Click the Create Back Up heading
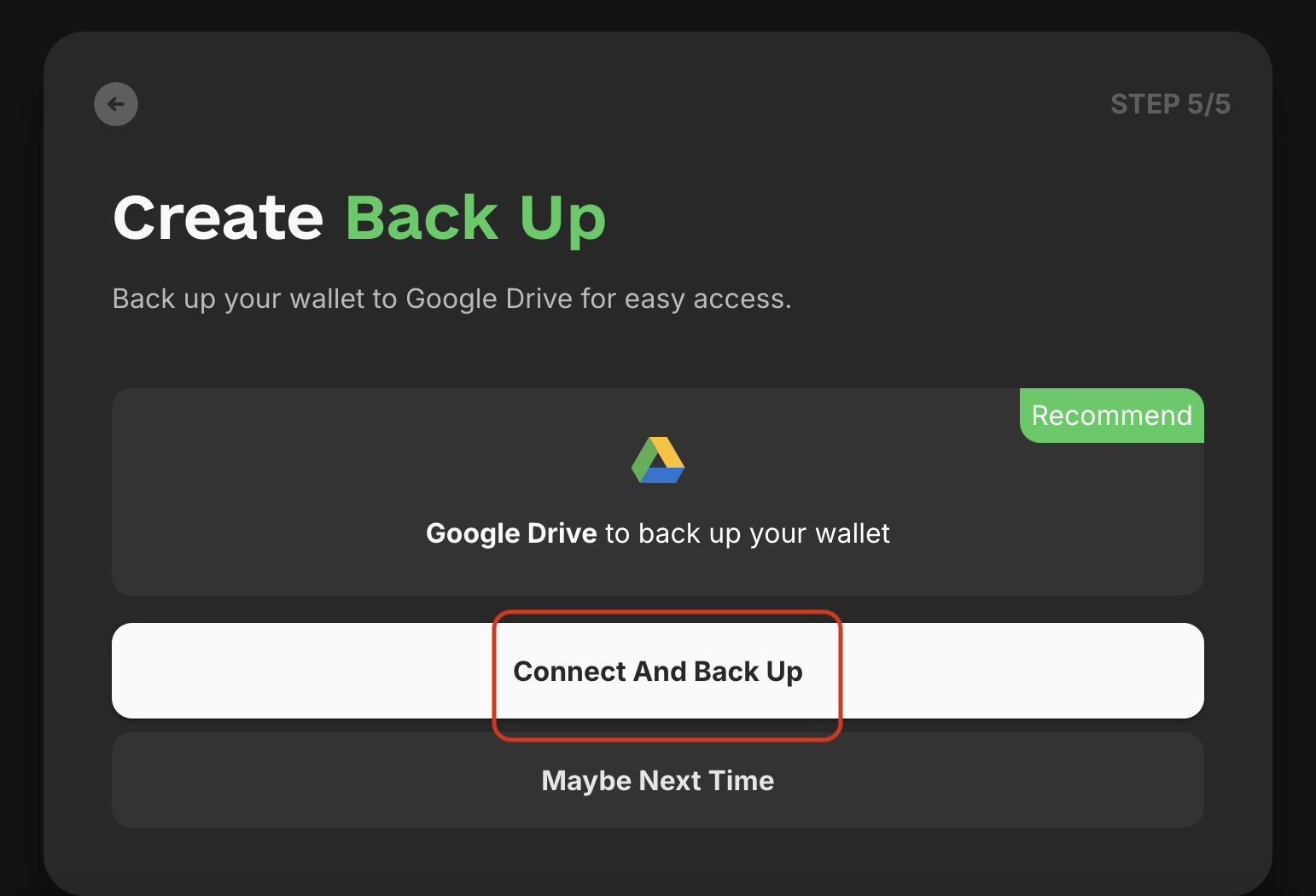Viewport: 1316px width, 896px height. (x=358, y=218)
